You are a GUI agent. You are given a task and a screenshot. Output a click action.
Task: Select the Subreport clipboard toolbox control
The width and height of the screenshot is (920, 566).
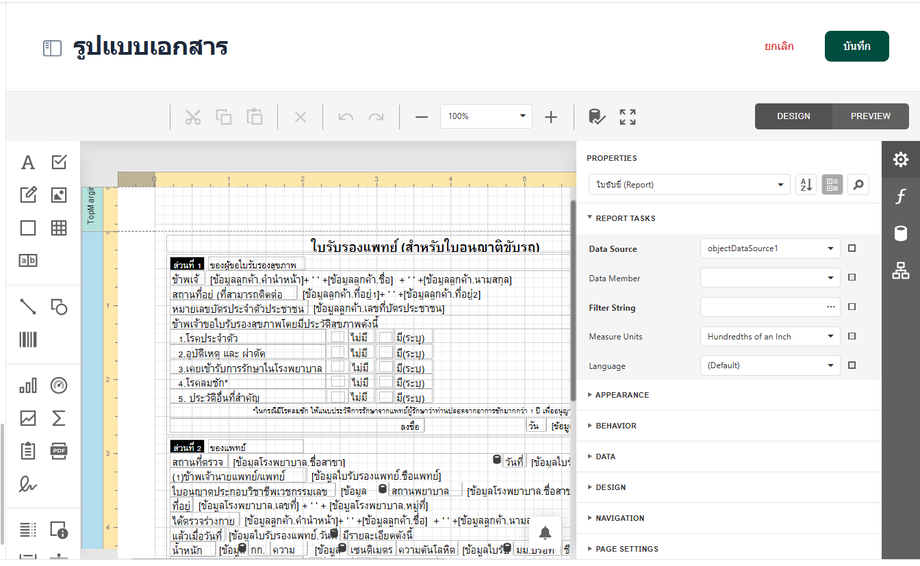pos(28,451)
